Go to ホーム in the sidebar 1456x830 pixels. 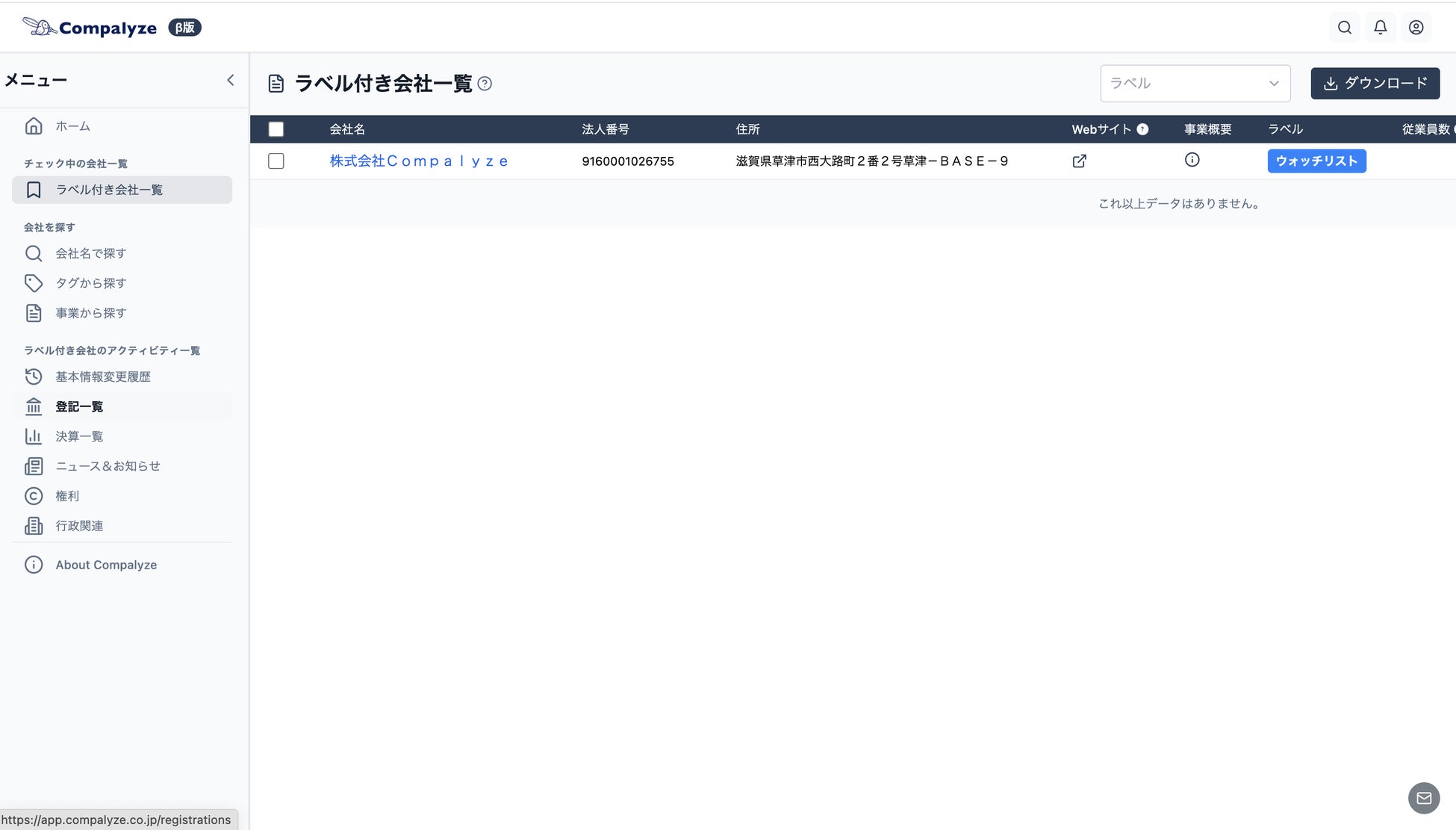[72, 126]
